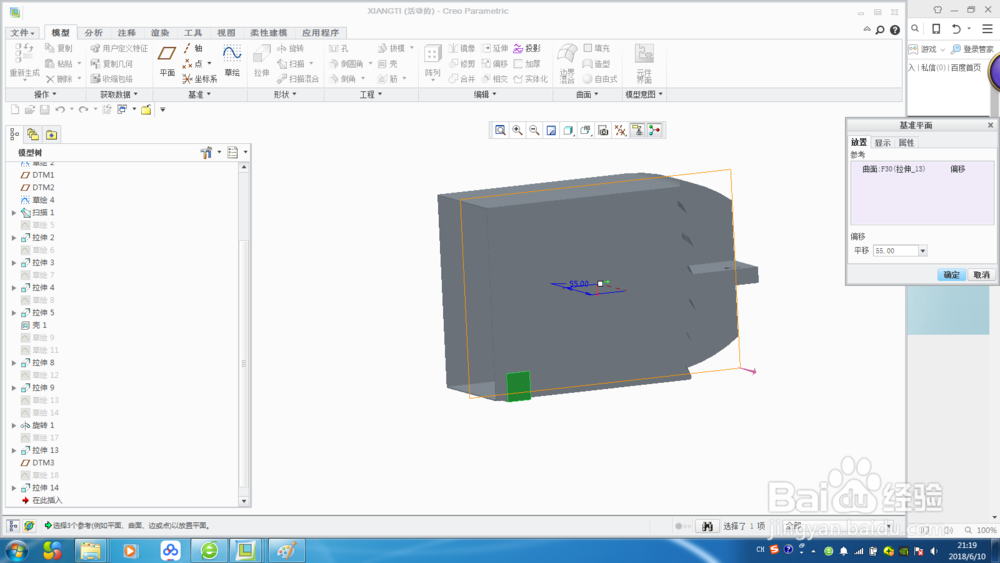This screenshot has width=1000, height=563.
Task: Select the 平面 datum plane tool
Action: click(x=167, y=61)
